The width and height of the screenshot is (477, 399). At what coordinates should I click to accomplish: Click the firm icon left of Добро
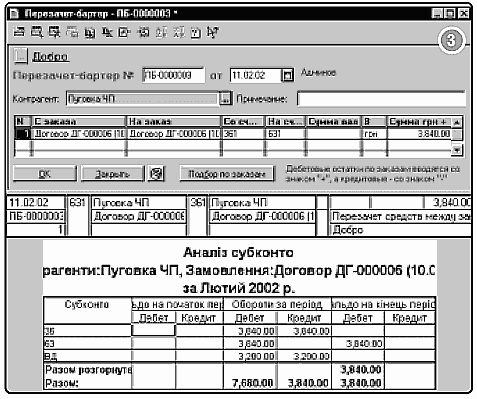(x=20, y=56)
